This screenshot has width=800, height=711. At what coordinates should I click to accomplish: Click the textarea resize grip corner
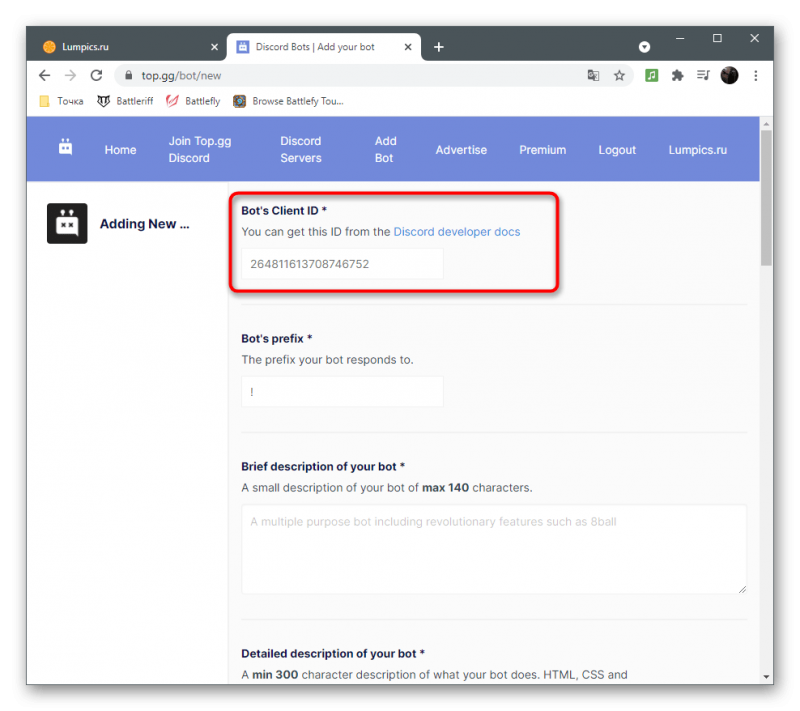pos(742,590)
